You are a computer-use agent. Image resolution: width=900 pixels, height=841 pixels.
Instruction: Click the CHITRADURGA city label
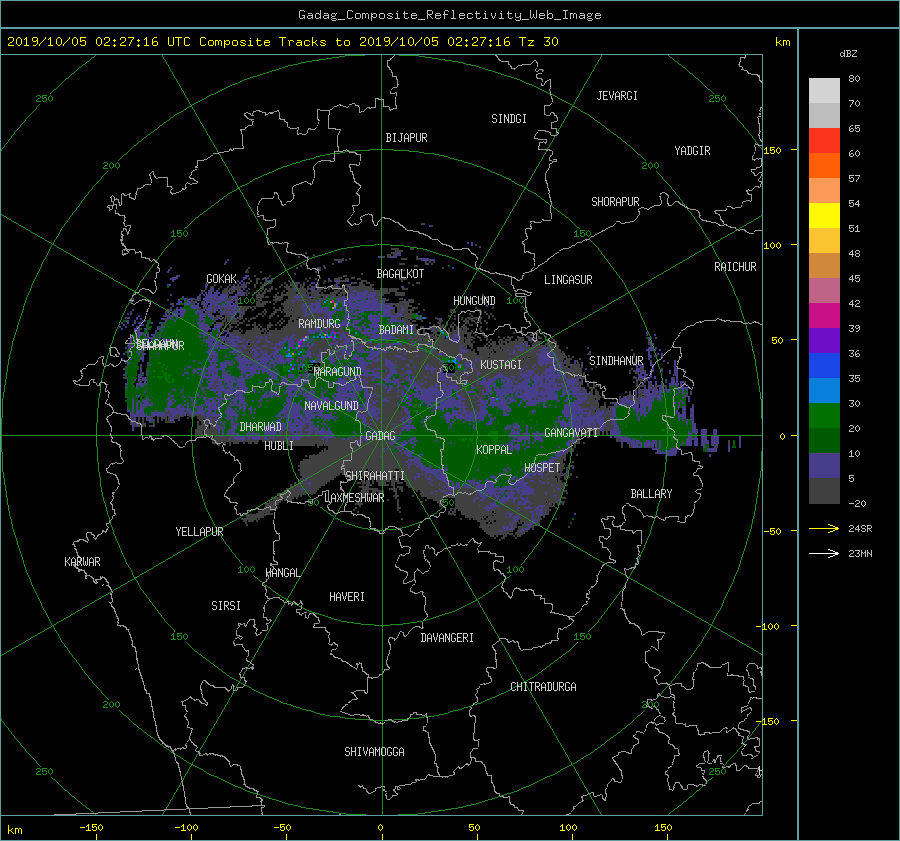[x=543, y=687]
